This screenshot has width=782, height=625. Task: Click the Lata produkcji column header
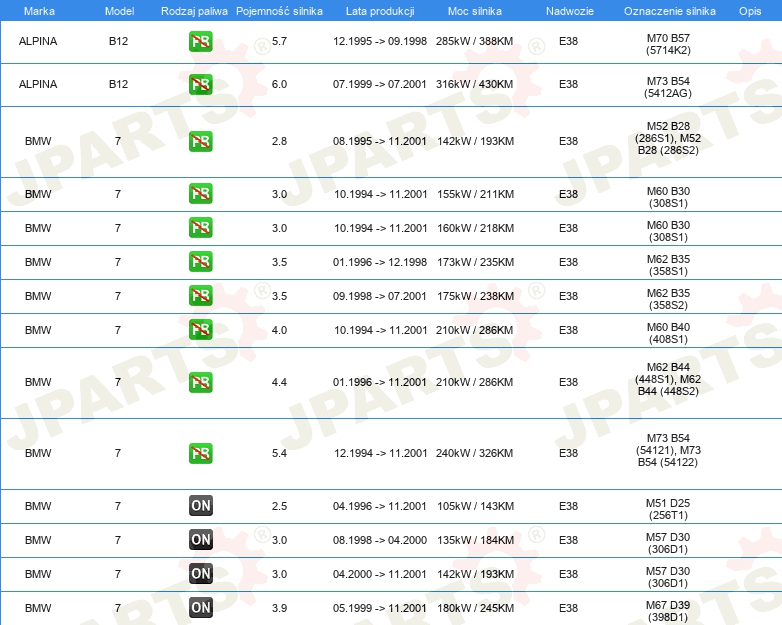pyautogui.click(x=380, y=11)
